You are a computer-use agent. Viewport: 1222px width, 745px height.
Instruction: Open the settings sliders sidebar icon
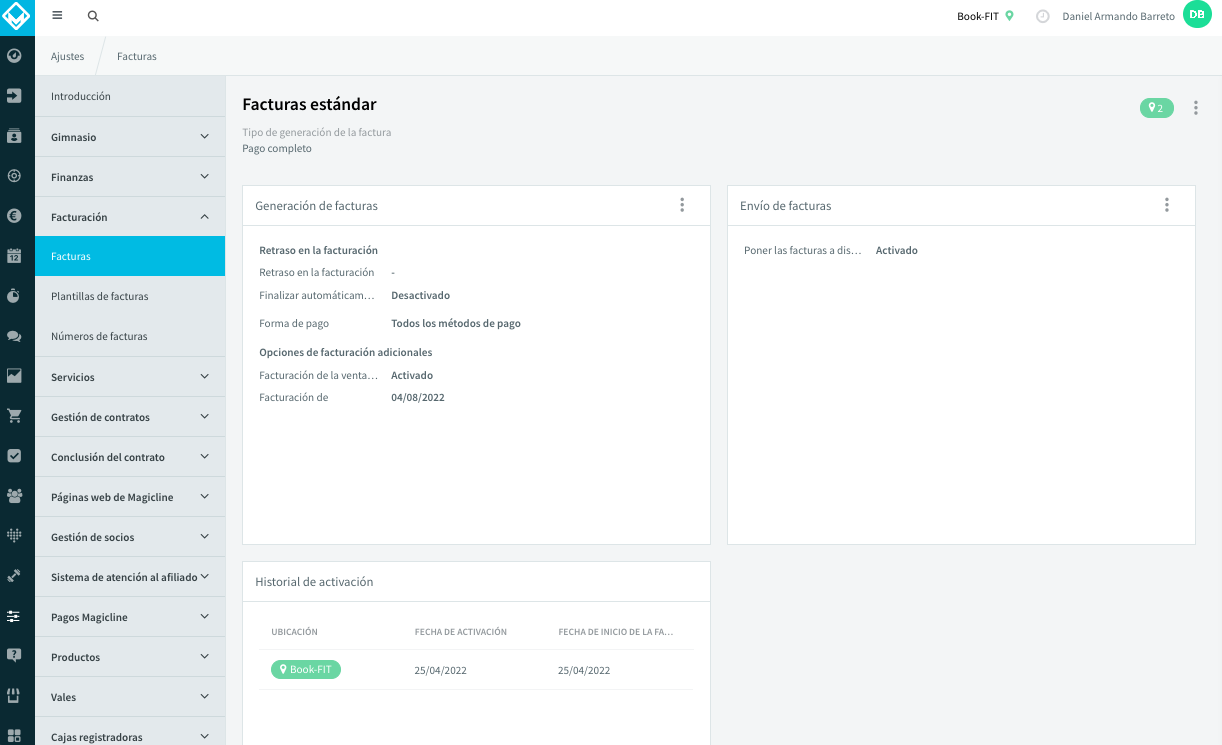(14, 616)
